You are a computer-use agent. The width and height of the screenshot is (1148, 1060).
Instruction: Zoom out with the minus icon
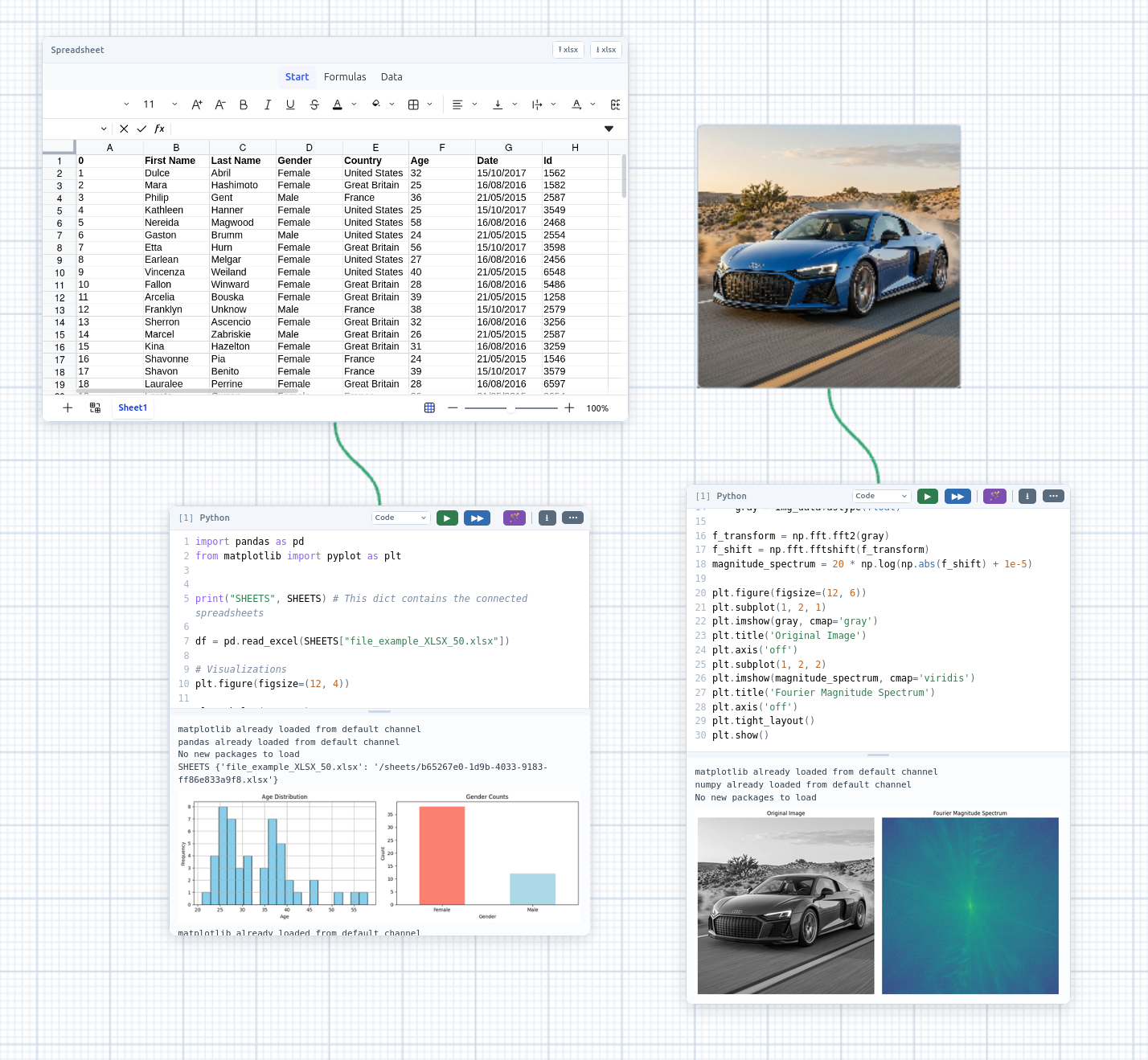453,408
